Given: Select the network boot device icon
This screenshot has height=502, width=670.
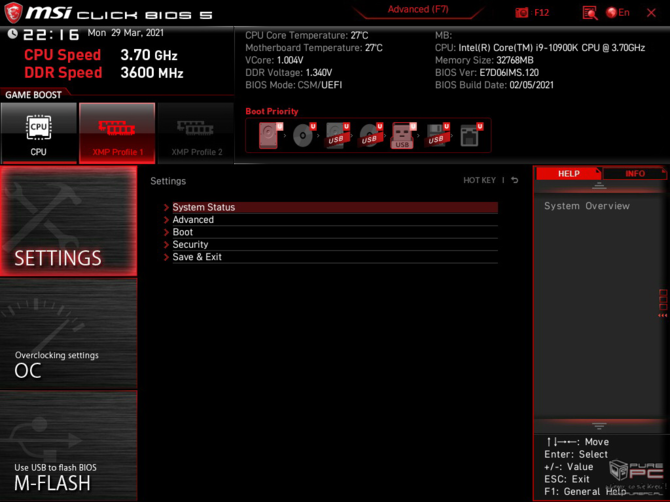Looking at the screenshot, I should coord(471,135).
